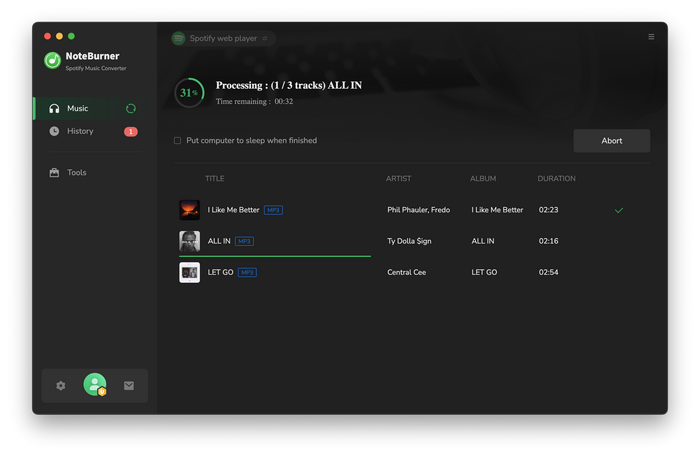The image size is (700, 457).
Task: Enable Put computer to sleep when finished
Action: (178, 141)
